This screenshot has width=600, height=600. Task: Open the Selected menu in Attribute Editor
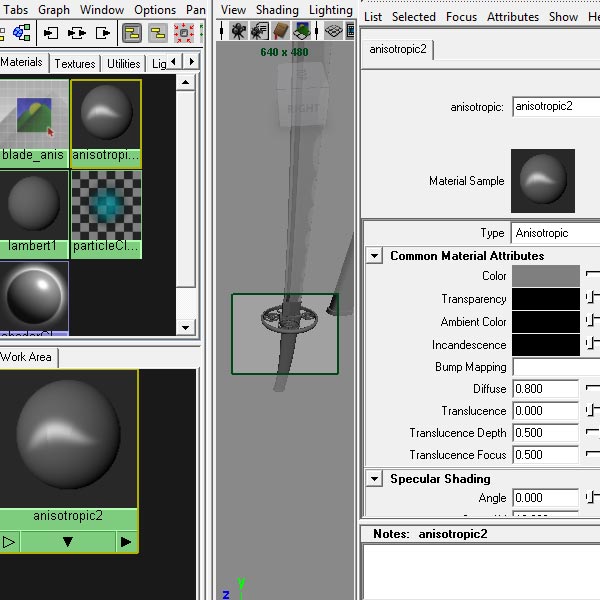(414, 17)
